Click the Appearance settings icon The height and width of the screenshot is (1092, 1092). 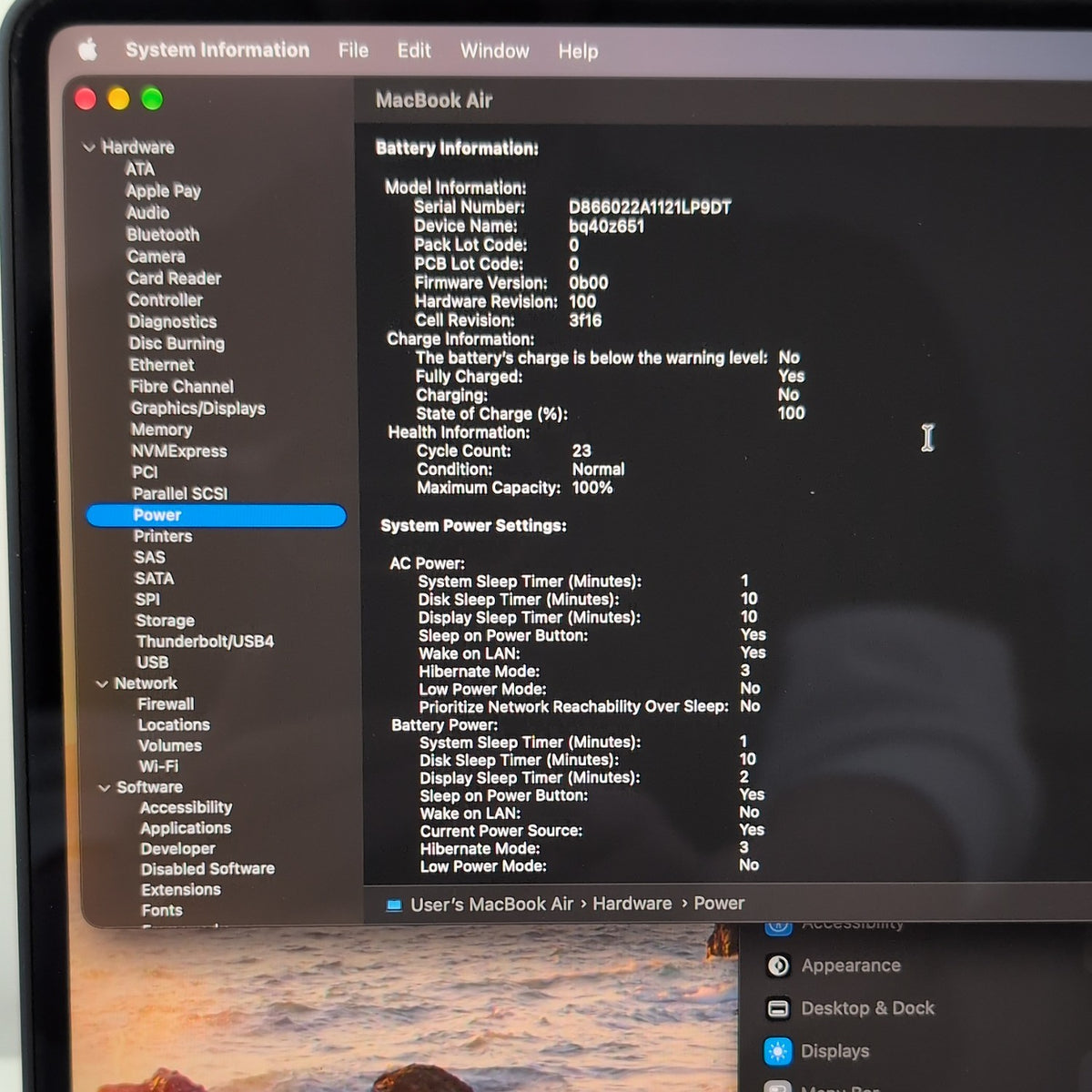click(778, 966)
